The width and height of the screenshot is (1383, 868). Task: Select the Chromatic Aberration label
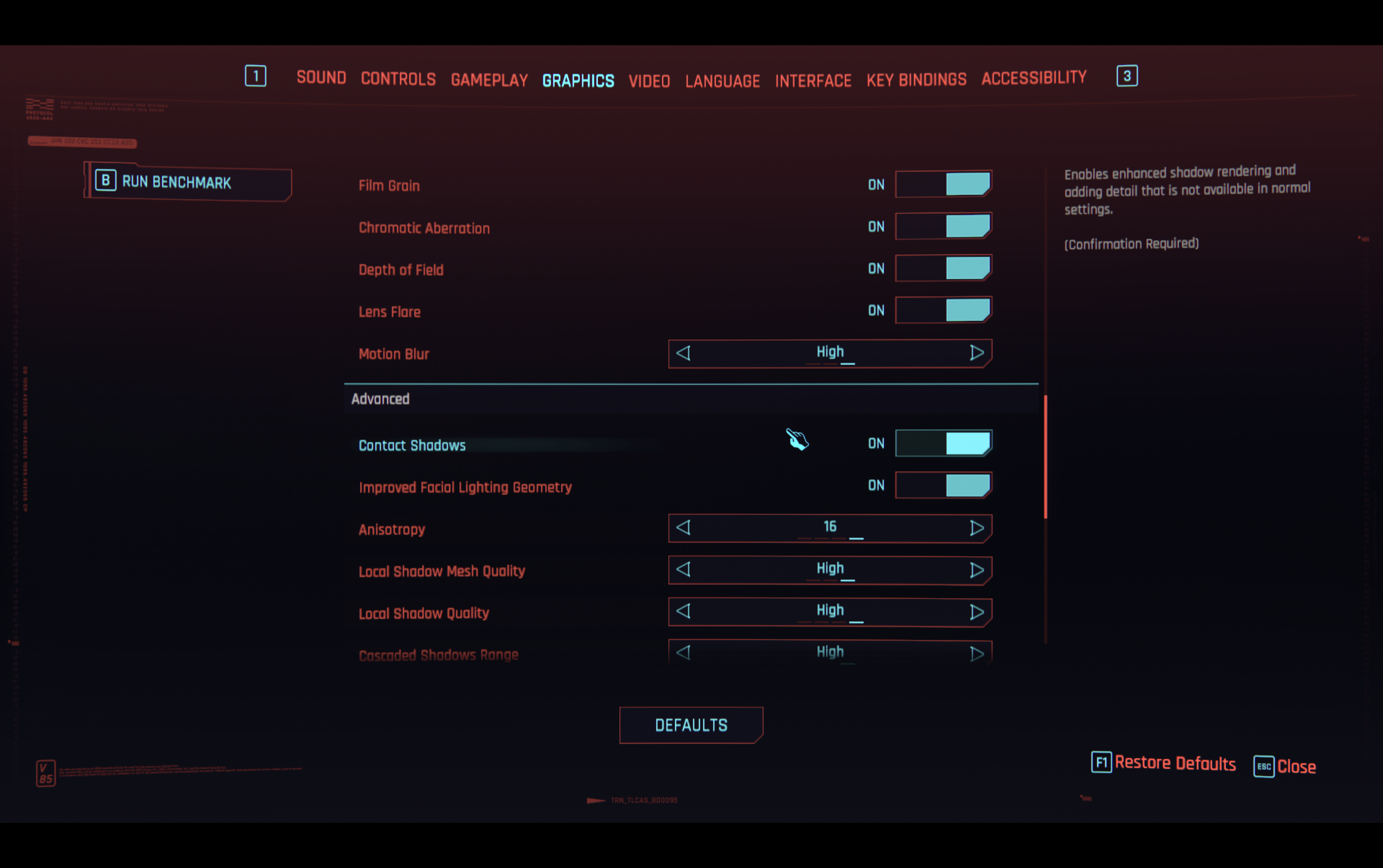pos(423,228)
